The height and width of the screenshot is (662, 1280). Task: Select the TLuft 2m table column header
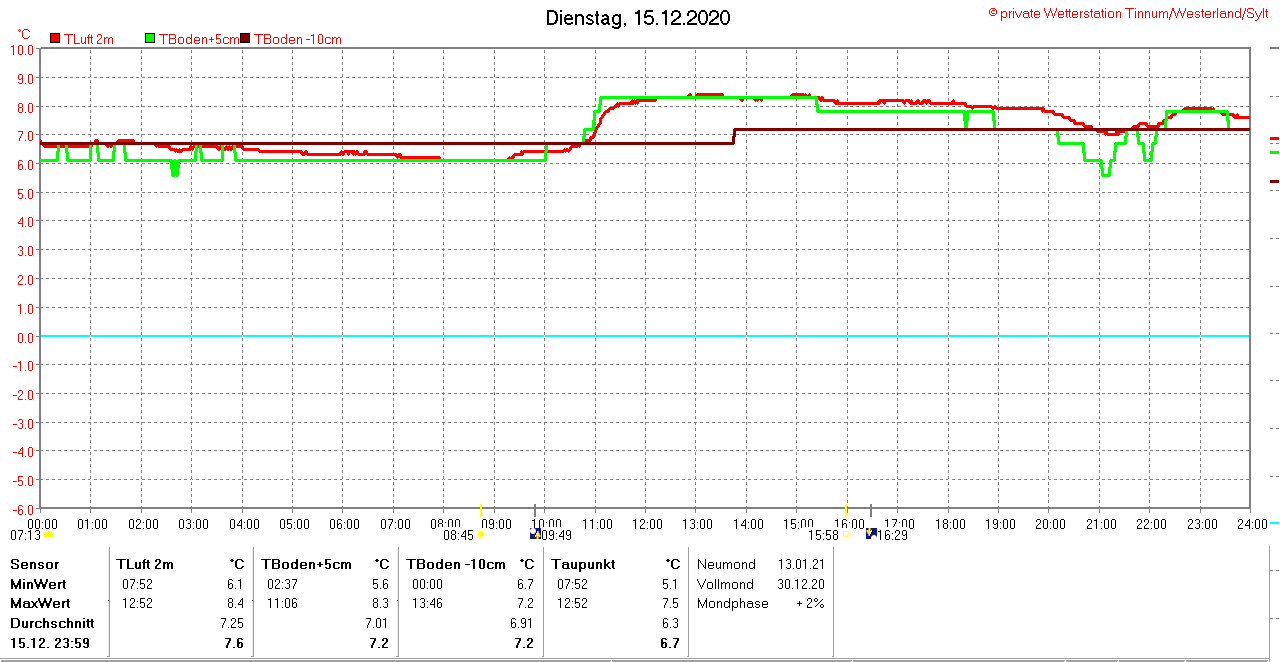pyautogui.click(x=145, y=564)
